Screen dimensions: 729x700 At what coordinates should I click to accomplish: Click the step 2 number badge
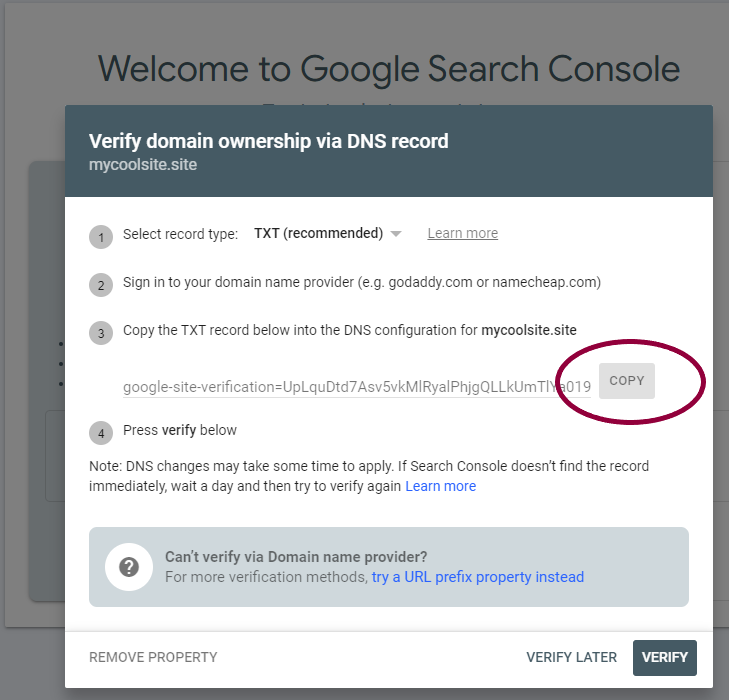pos(101,285)
